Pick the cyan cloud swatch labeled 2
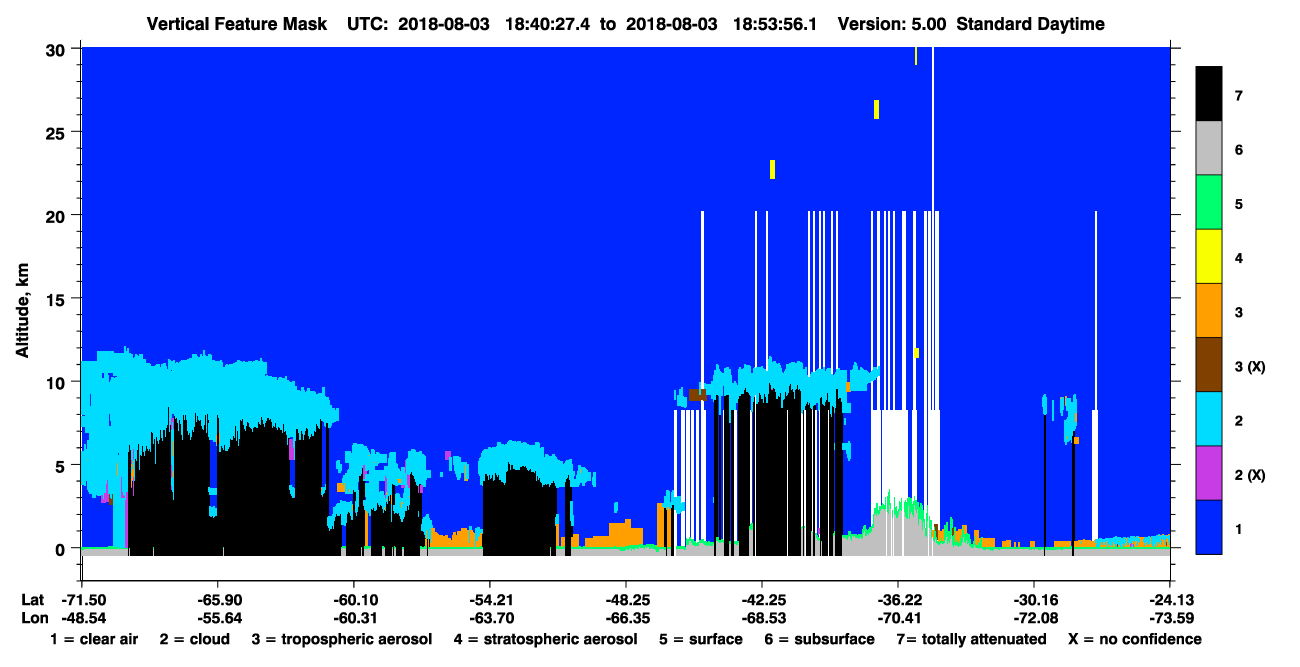 [1209, 418]
